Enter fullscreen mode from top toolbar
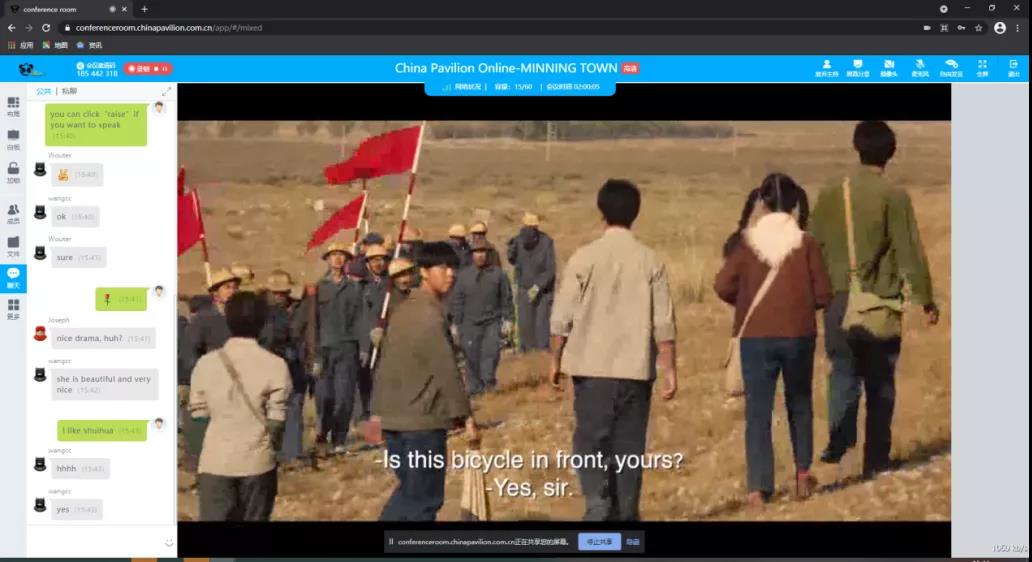 [982, 68]
